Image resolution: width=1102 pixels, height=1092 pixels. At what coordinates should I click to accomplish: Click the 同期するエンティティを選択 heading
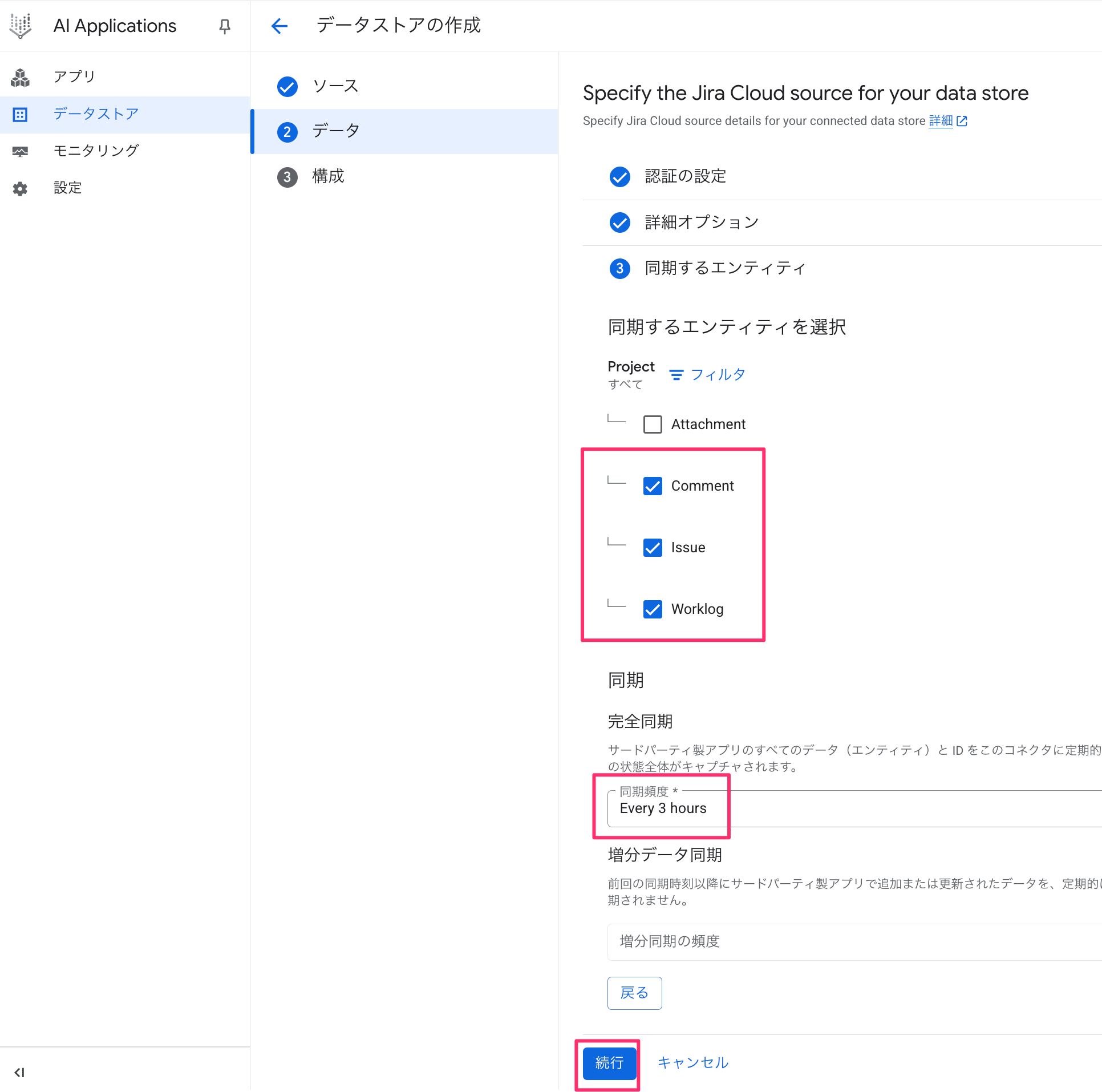pos(727,327)
